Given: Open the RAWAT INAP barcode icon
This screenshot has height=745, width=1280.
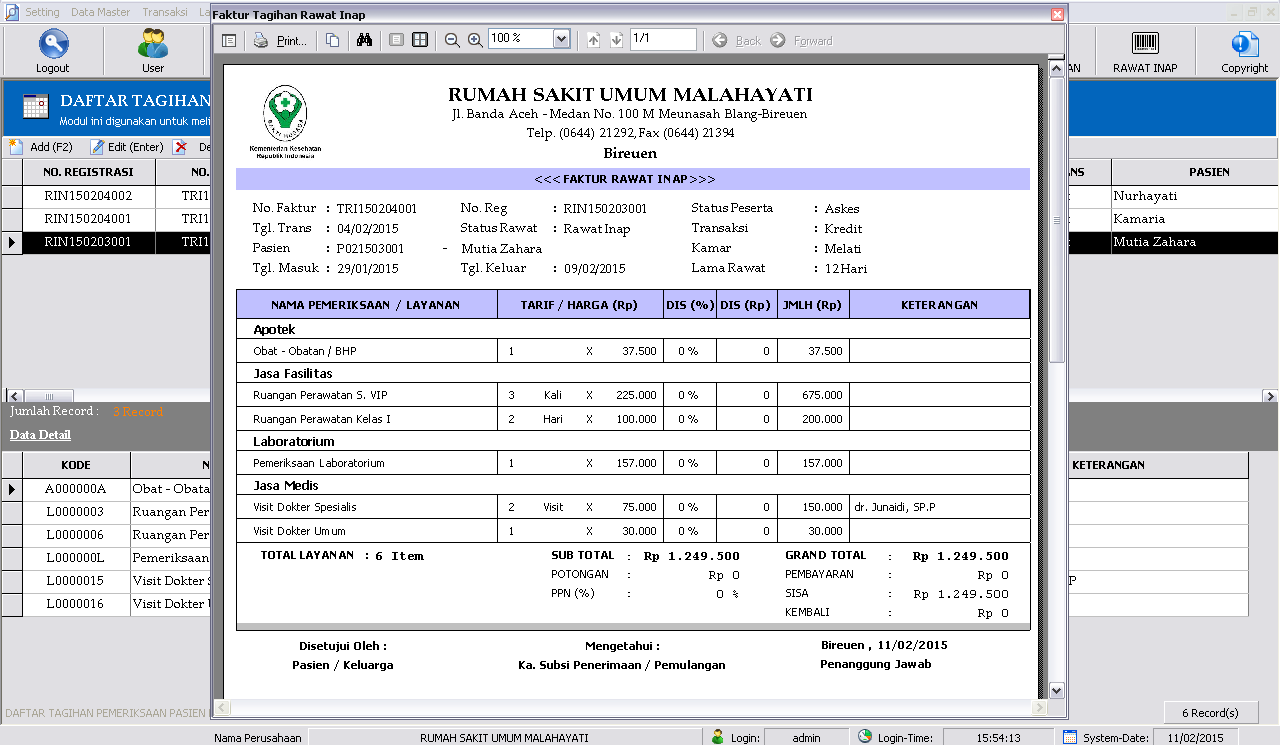Looking at the screenshot, I should (x=1145, y=51).
